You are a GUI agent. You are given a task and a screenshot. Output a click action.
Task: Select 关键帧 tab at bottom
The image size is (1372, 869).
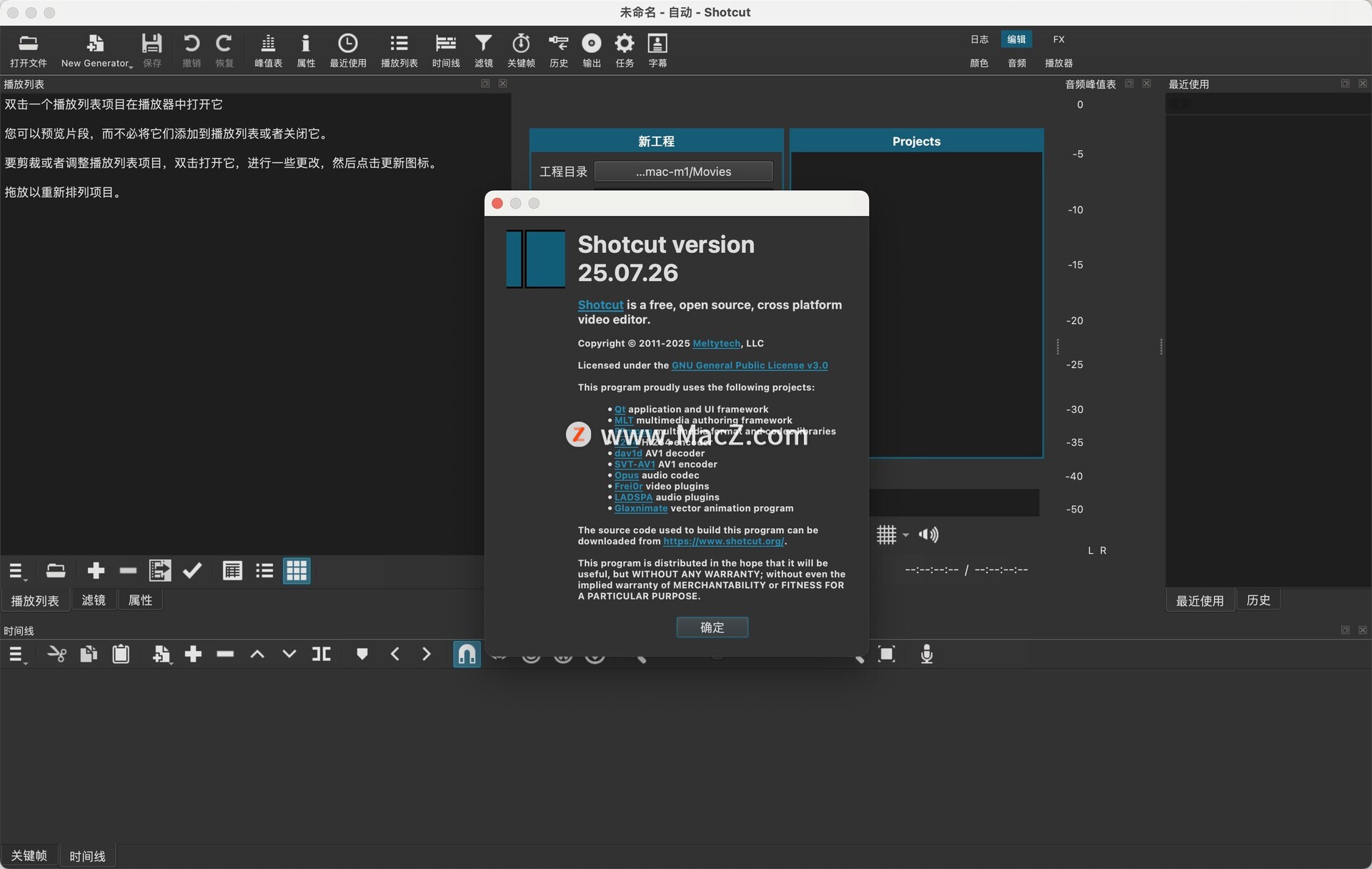click(29, 855)
